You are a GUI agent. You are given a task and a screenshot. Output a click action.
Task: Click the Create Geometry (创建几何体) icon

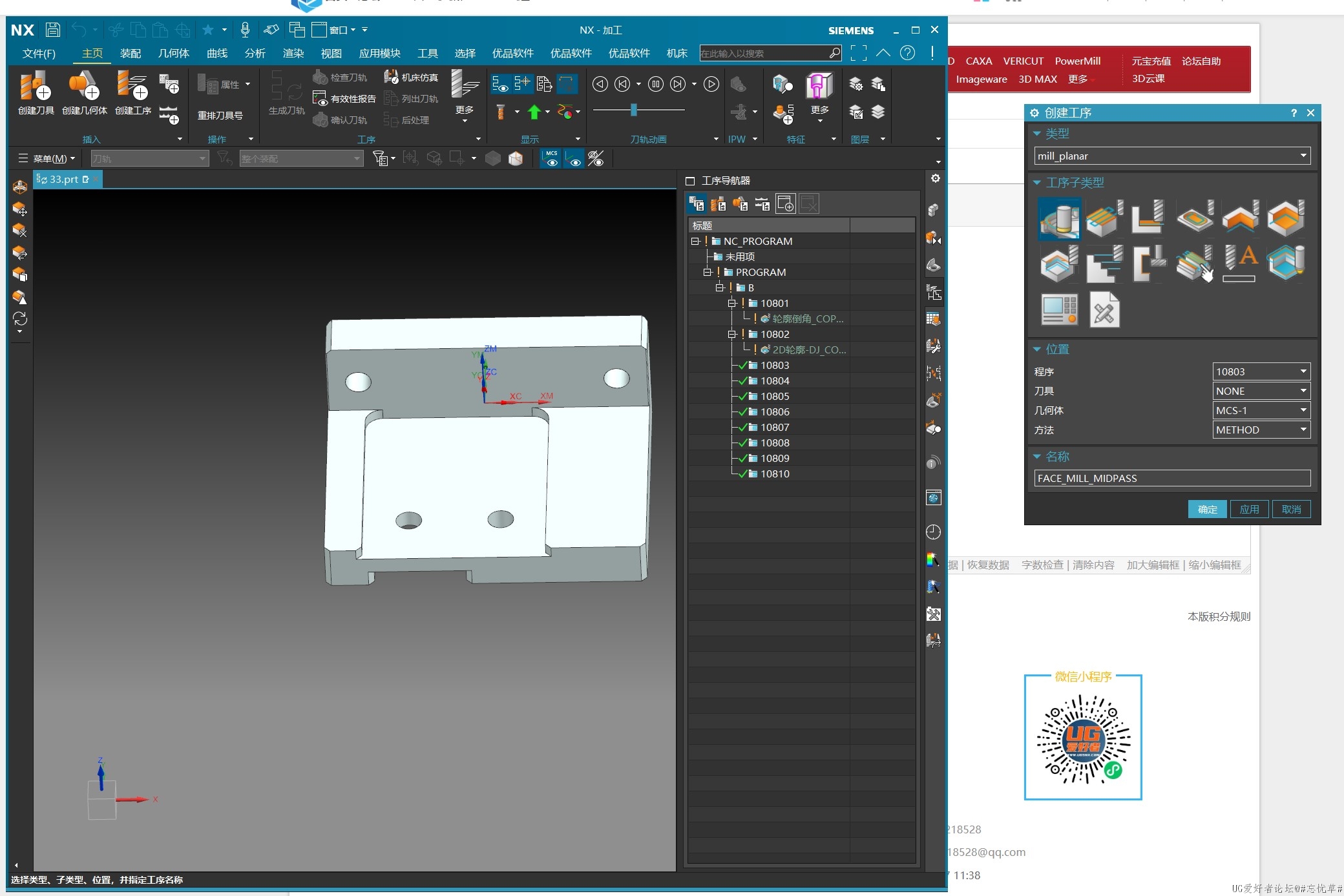point(84,94)
